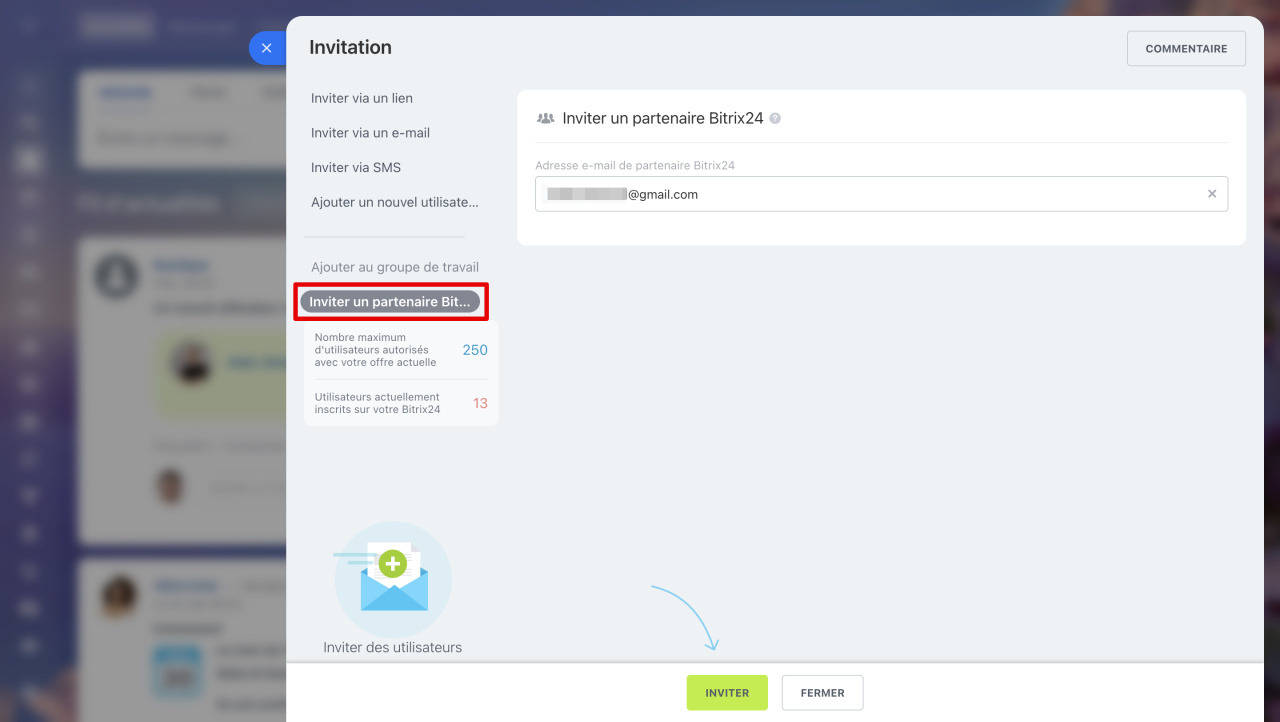The height and width of the screenshot is (722, 1280).
Task: Choose the 'Inviter via SMS' option
Action: pyautogui.click(x=356, y=168)
